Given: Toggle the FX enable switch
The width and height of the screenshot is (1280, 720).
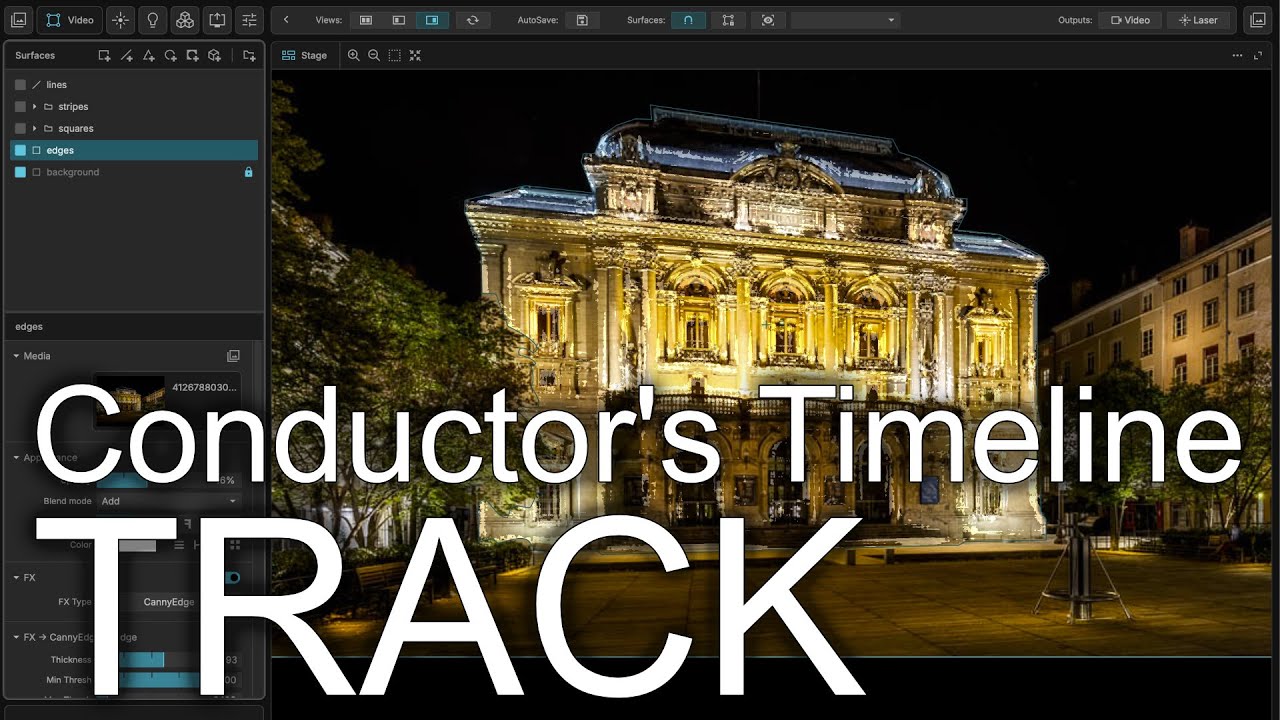Looking at the screenshot, I should point(230,578).
